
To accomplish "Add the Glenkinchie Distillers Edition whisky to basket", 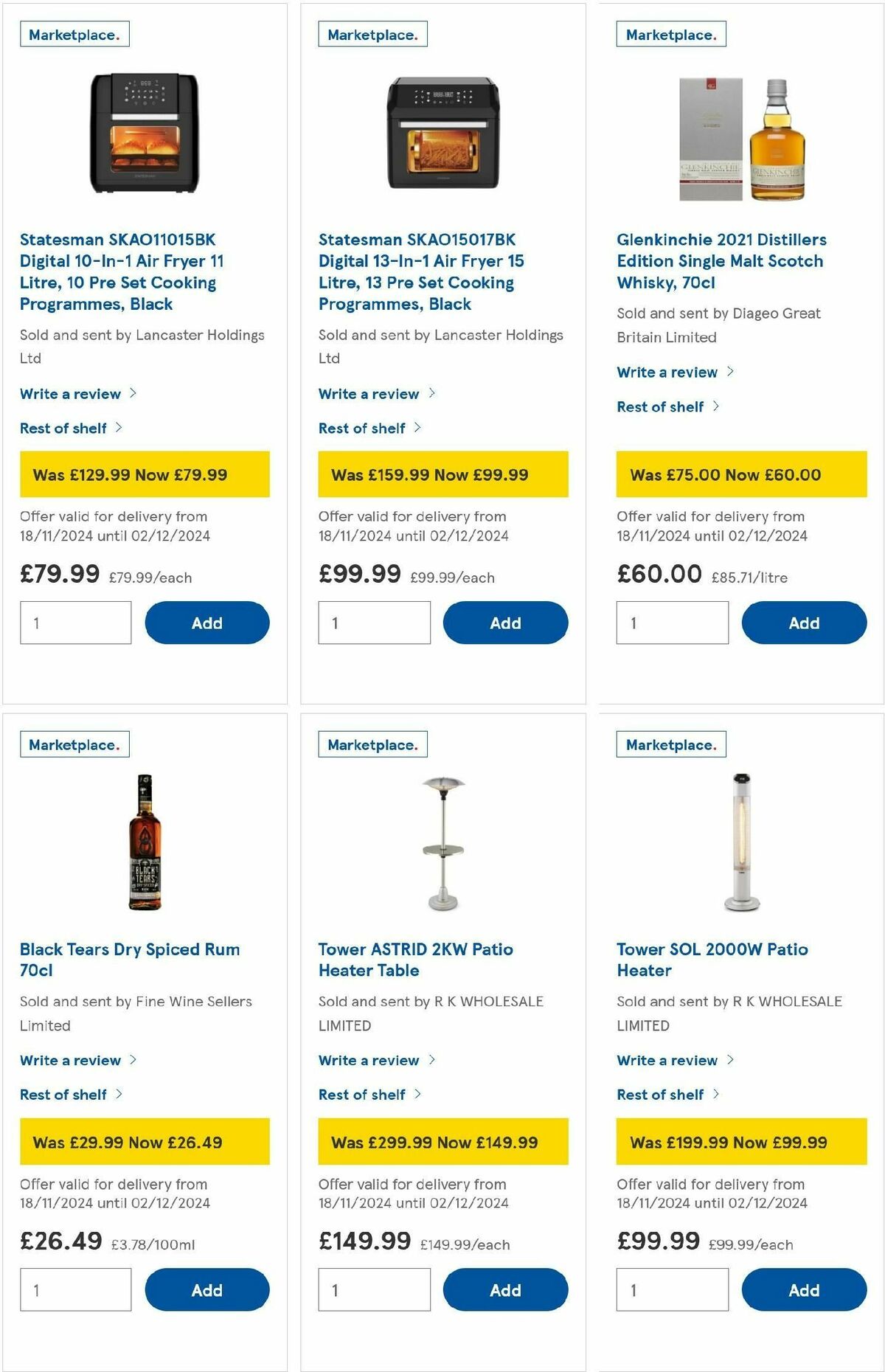I will (805, 623).
